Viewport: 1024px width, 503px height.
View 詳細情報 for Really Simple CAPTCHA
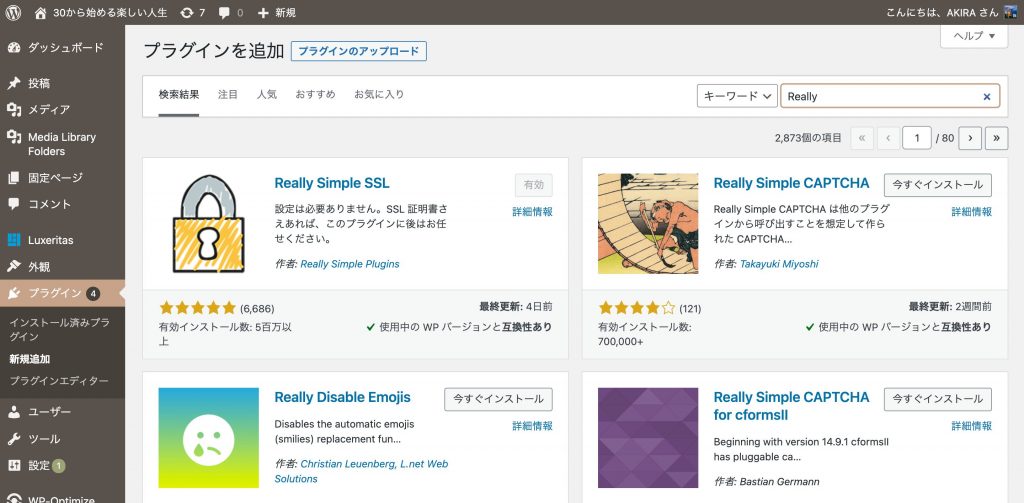point(972,212)
